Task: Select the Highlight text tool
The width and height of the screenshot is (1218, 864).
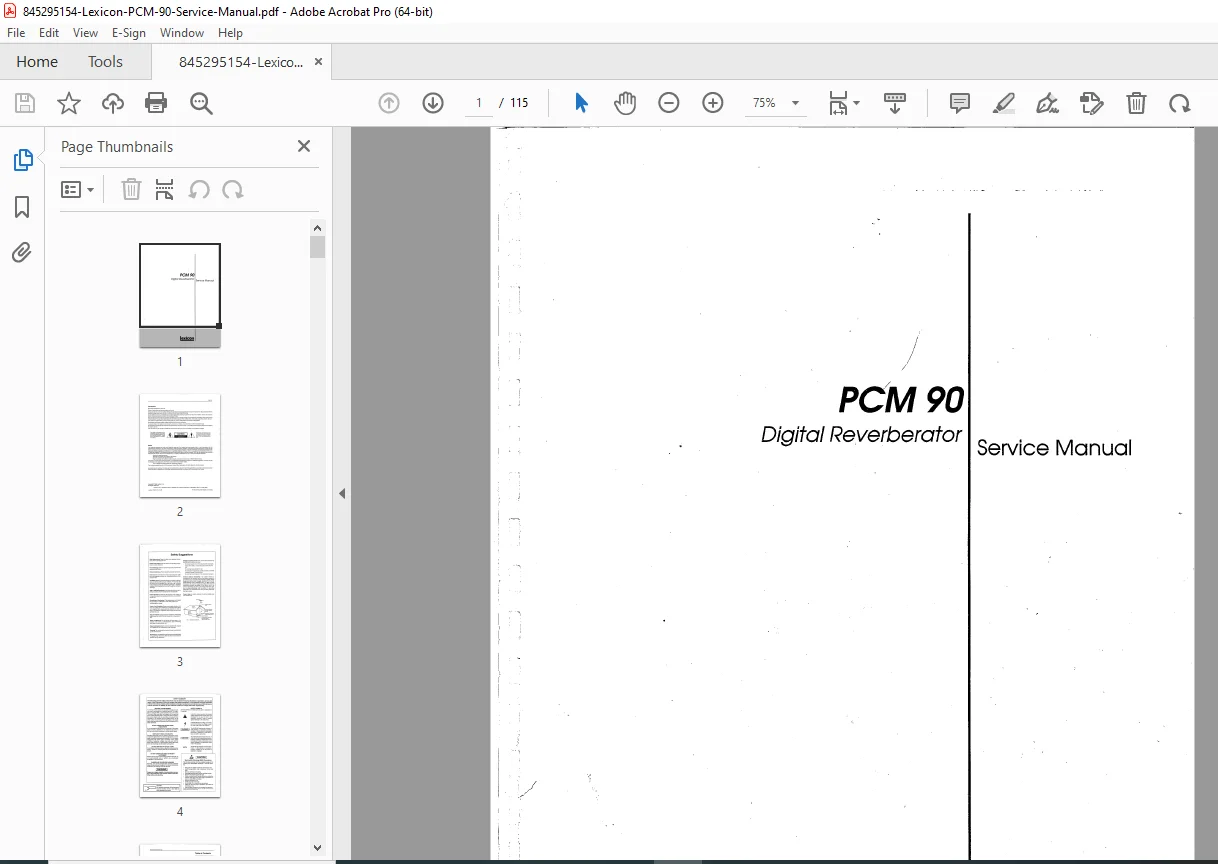Action: [1004, 103]
